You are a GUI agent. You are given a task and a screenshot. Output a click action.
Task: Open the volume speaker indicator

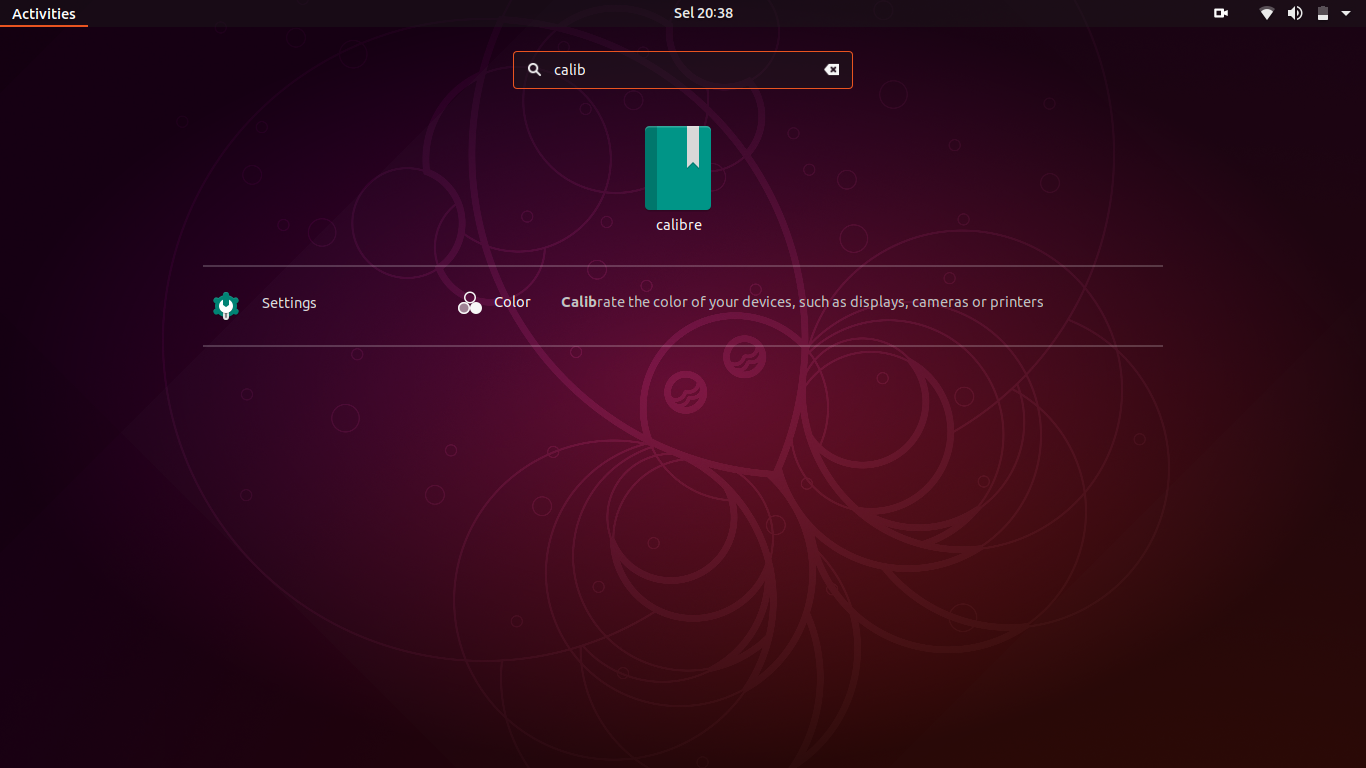click(x=1295, y=13)
